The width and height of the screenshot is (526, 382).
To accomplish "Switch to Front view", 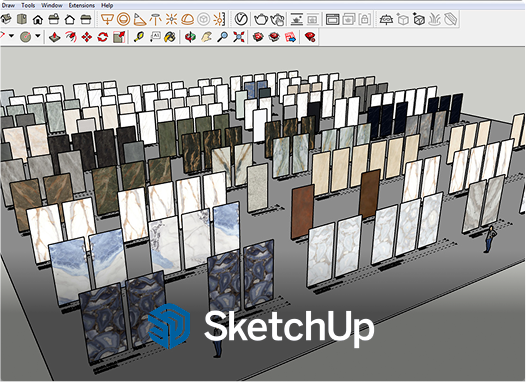I will tap(38, 19).
